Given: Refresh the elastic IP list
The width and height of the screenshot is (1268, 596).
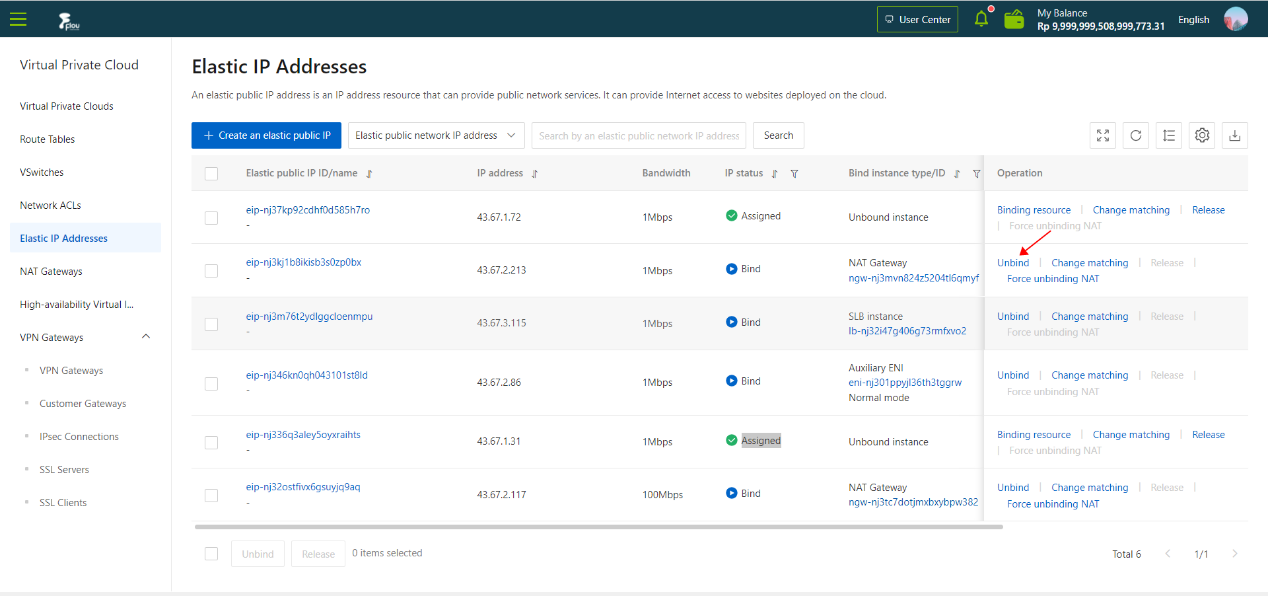Looking at the screenshot, I should (x=1136, y=136).
